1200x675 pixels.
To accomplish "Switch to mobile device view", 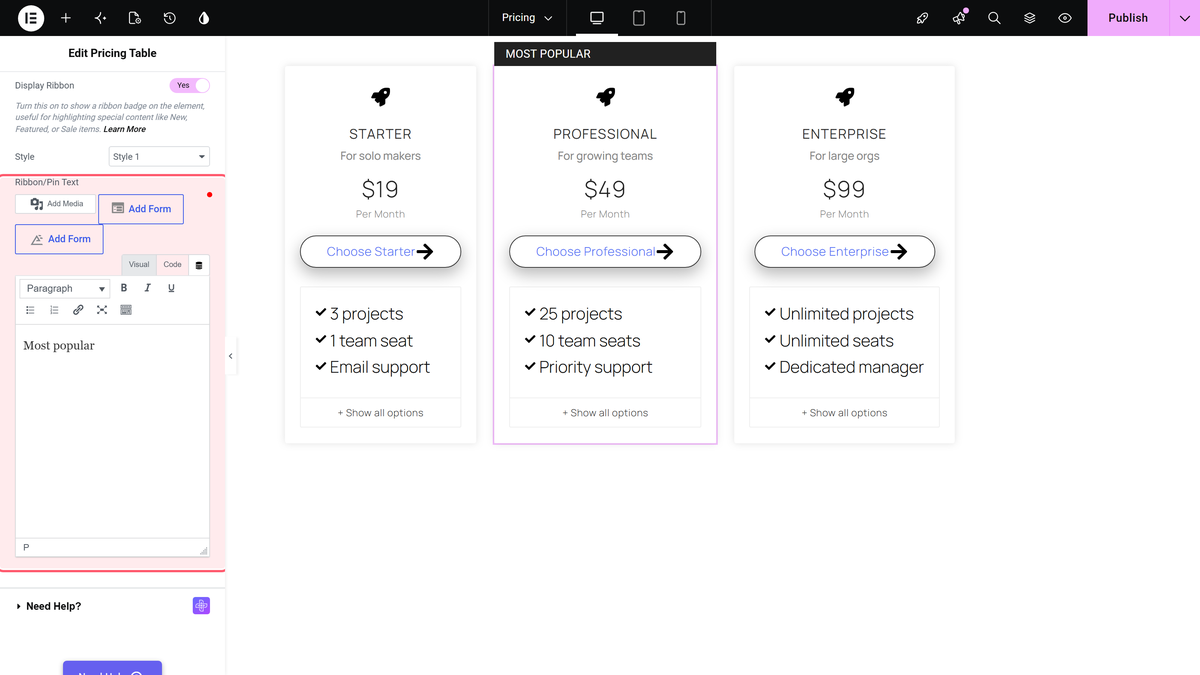I will click(681, 18).
